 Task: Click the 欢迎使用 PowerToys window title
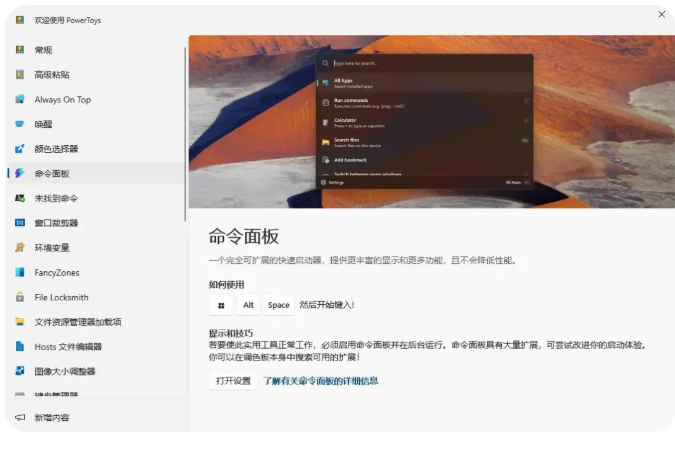[68, 20]
